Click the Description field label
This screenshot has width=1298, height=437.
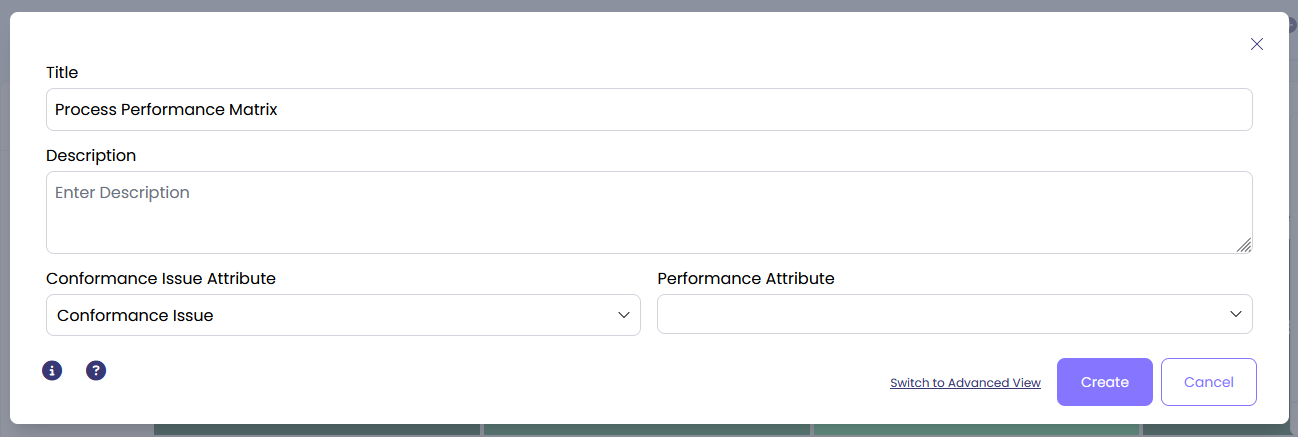91,156
